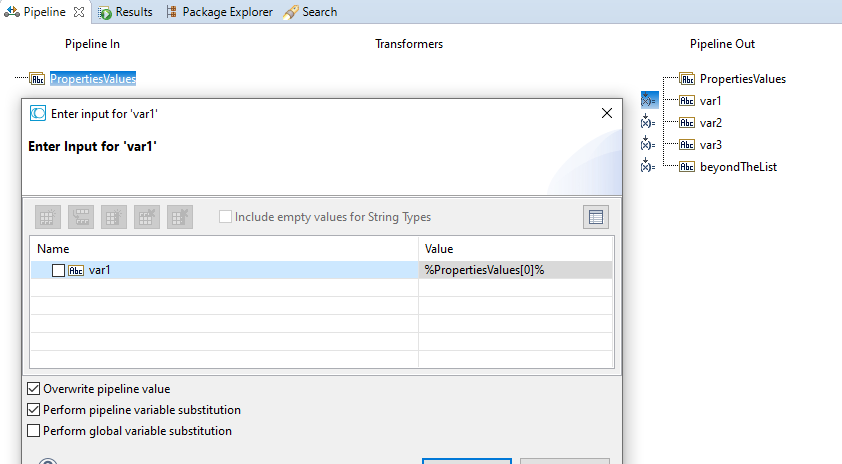Select the var1 name cell in table
The height and width of the screenshot is (464, 842).
[x=224, y=270]
